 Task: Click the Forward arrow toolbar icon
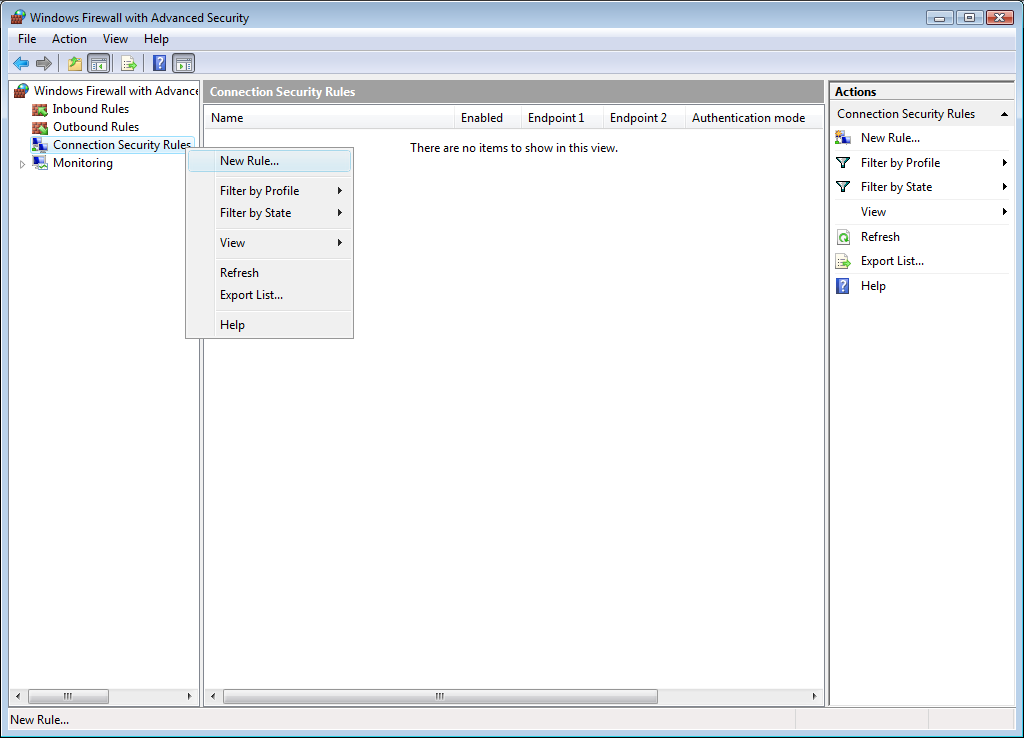[x=44, y=63]
